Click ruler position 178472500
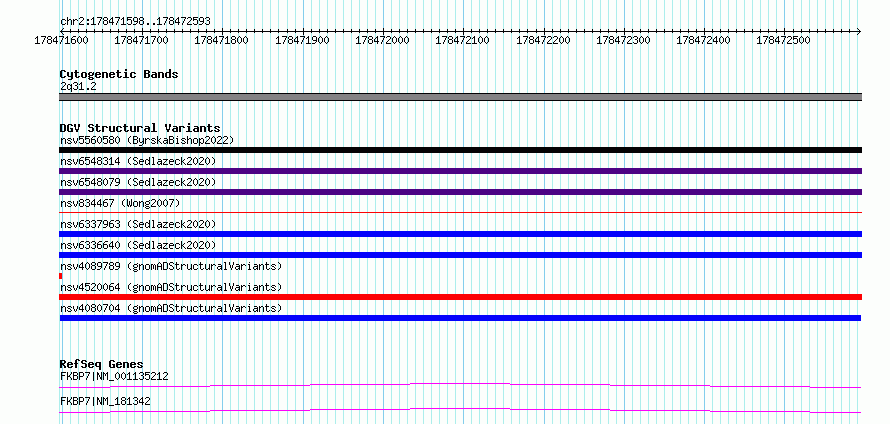This screenshot has width=890, height=424. point(784,40)
